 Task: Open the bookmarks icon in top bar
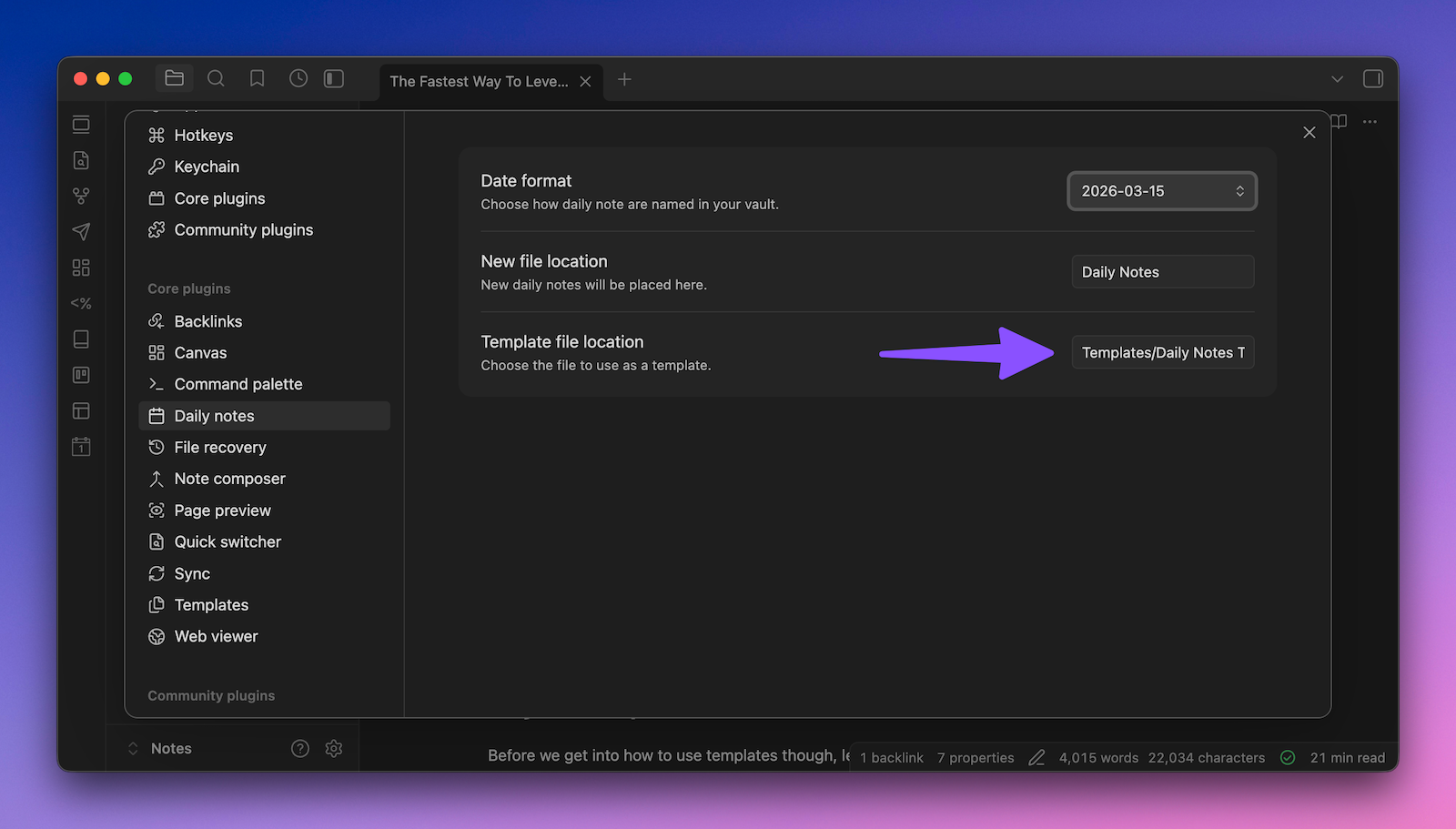[x=258, y=79]
